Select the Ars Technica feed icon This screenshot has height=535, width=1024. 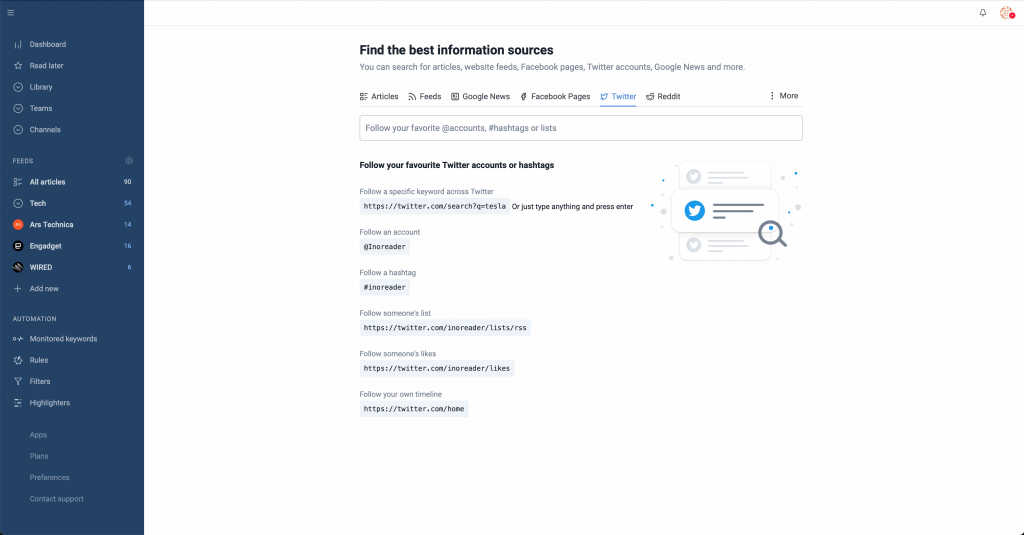pyautogui.click(x=18, y=225)
